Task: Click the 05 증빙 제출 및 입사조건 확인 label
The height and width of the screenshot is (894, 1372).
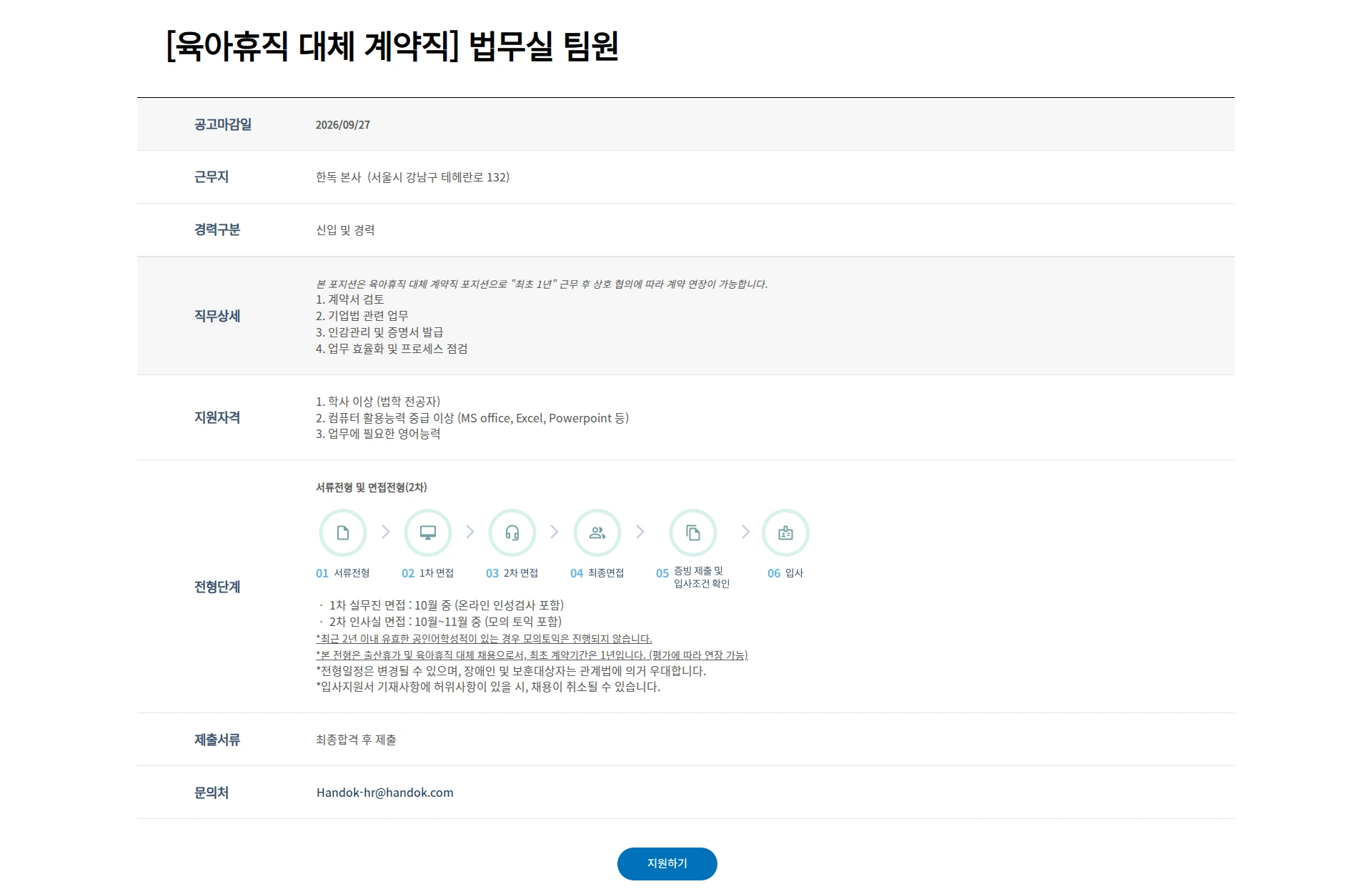Action: coord(693,577)
